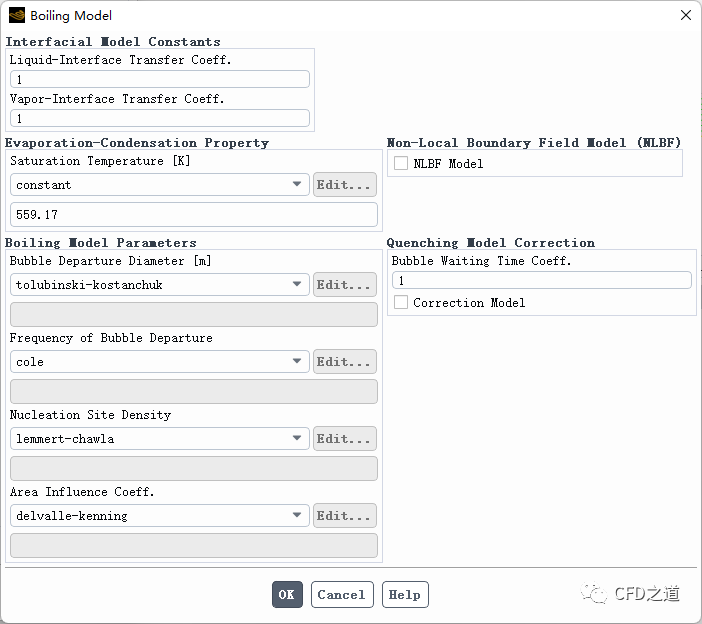Click Edit beside delvalle-kenning dropdown
This screenshot has width=702, height=624.
point(345,516)
